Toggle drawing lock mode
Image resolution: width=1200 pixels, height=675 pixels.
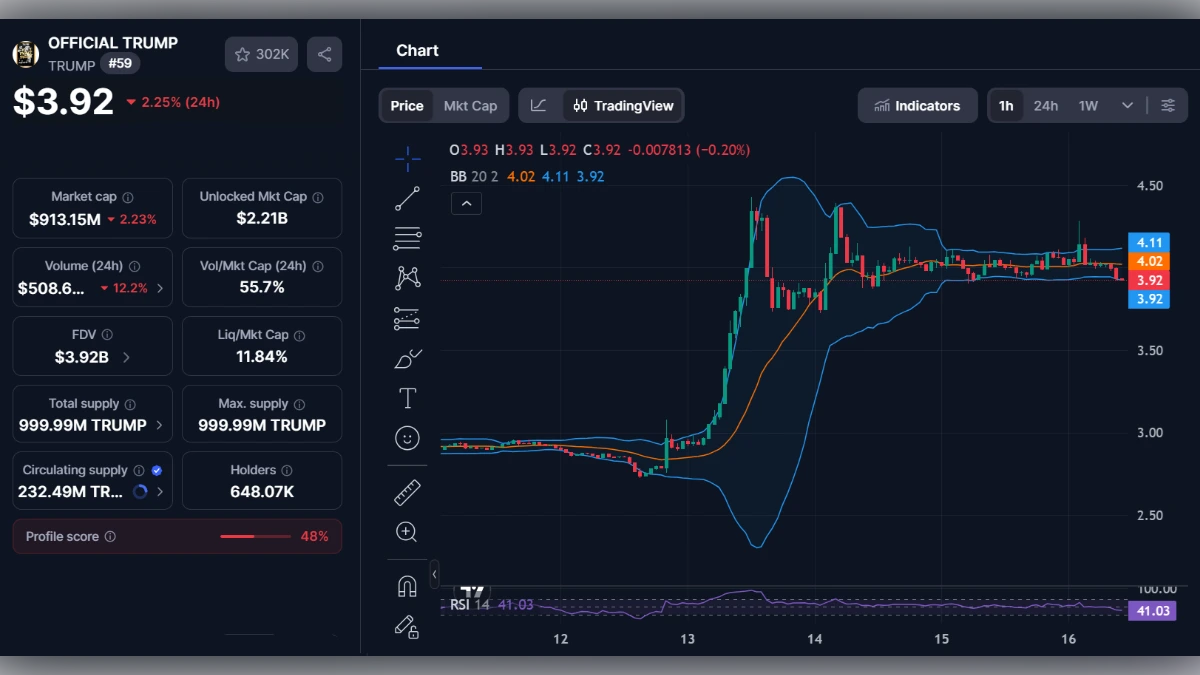click(x=407, y=627)
